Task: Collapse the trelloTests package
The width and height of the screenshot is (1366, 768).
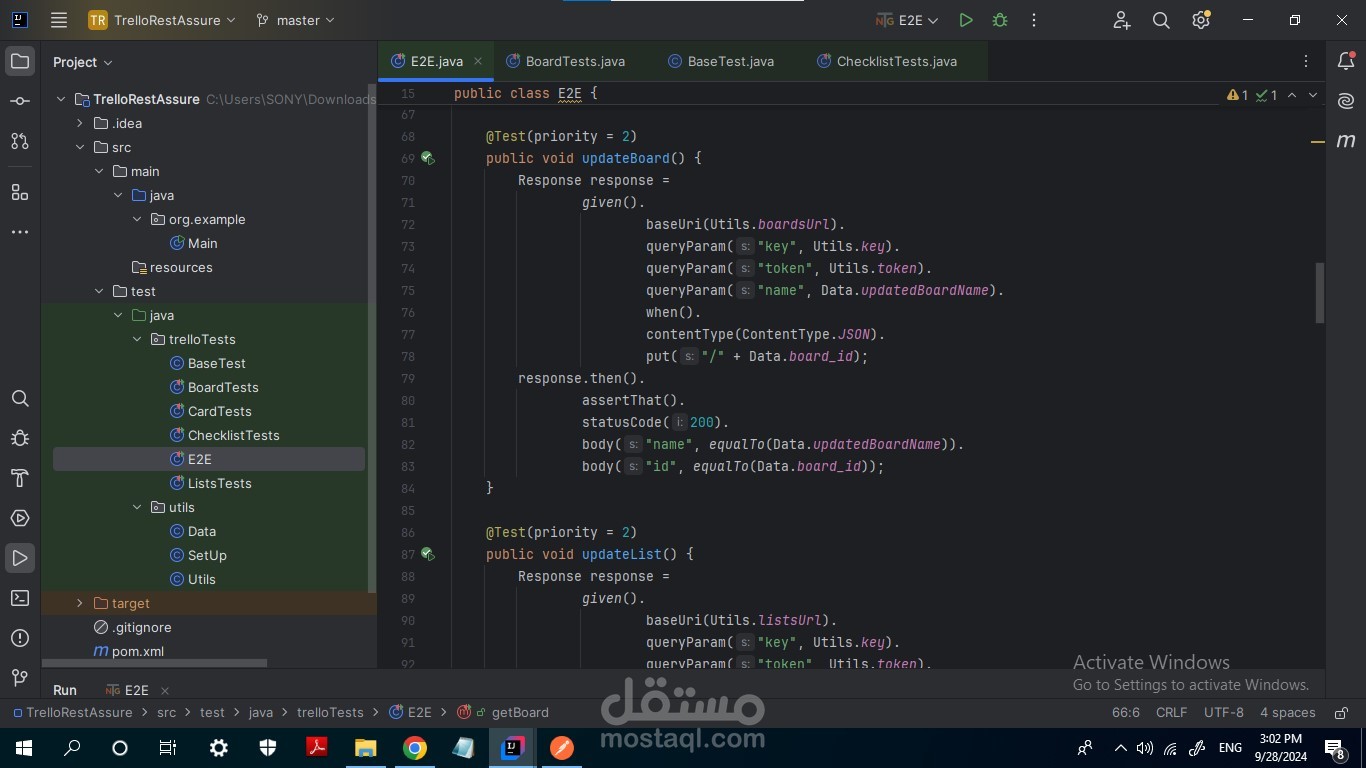Action: pyautogui.click(x=137, y=339)
